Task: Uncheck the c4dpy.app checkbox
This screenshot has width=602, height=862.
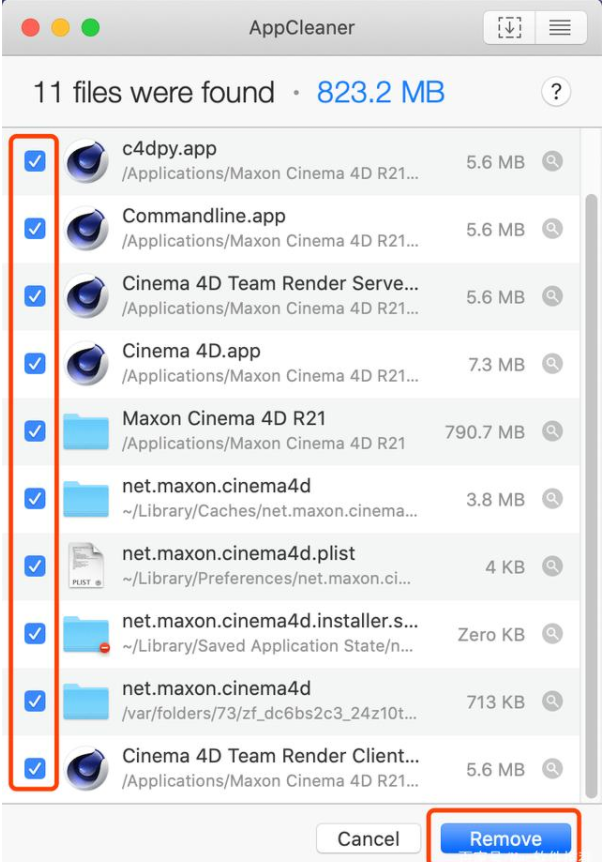Action: point(35,161)
